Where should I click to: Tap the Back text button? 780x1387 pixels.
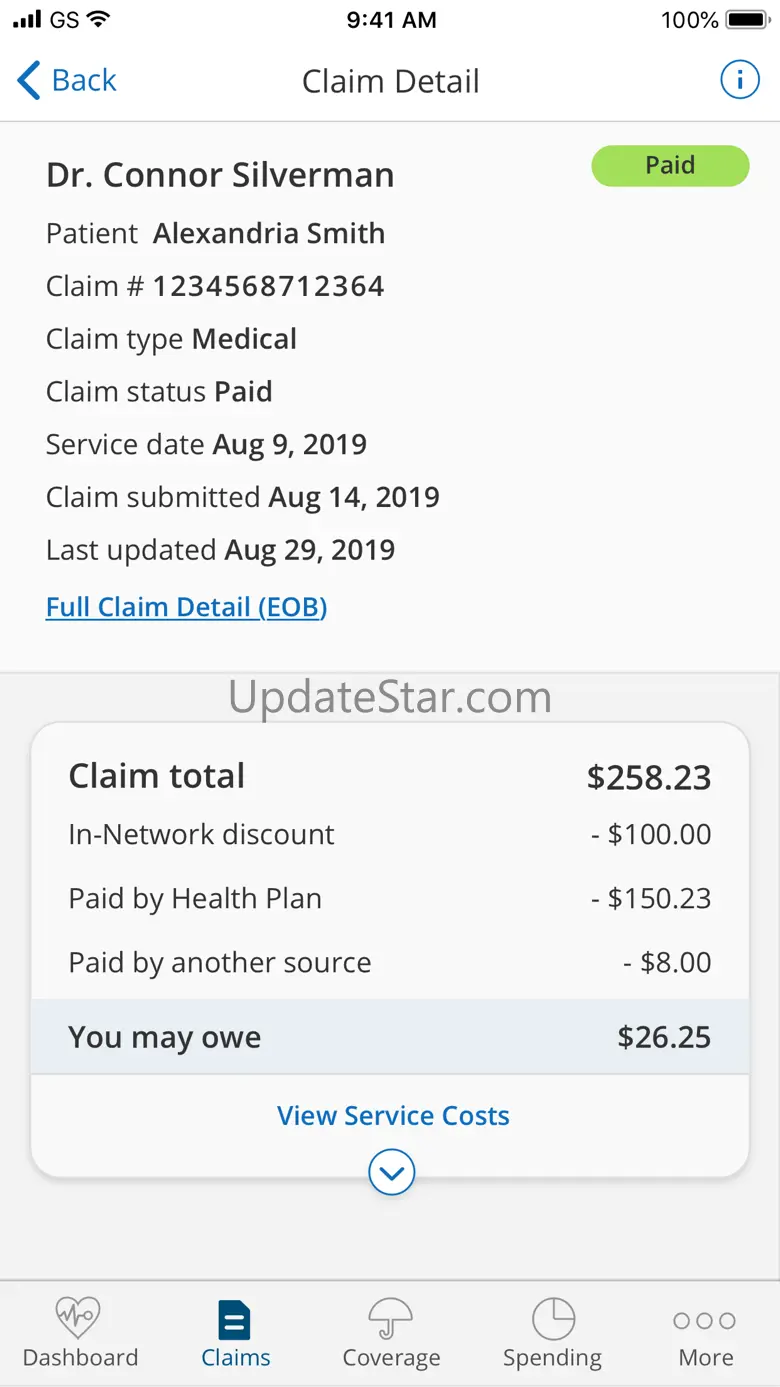(84, 80)
